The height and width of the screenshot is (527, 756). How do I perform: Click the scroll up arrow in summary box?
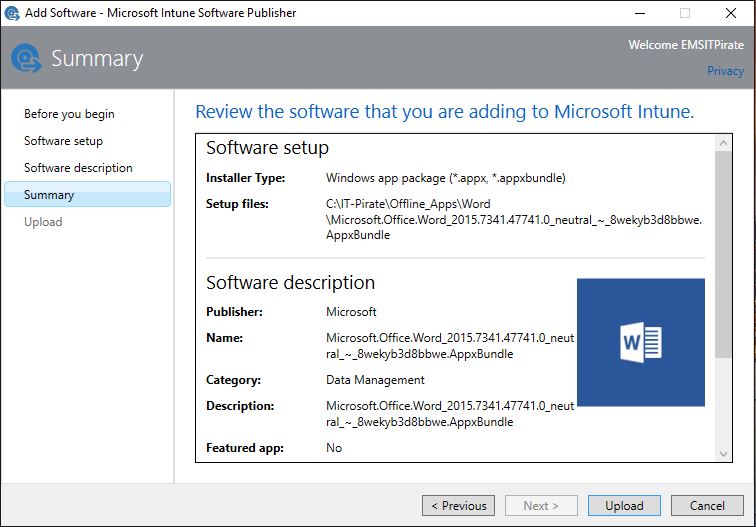point(723,143)
